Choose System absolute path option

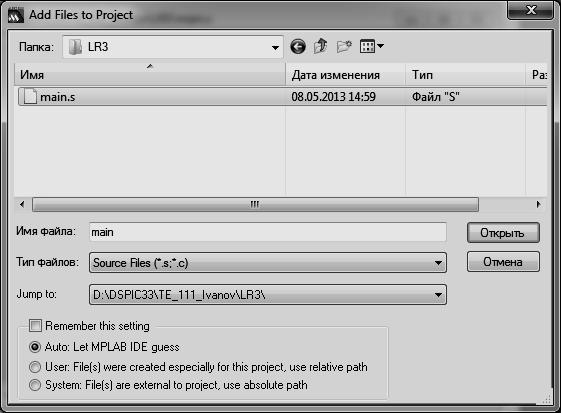coord(35,385)
